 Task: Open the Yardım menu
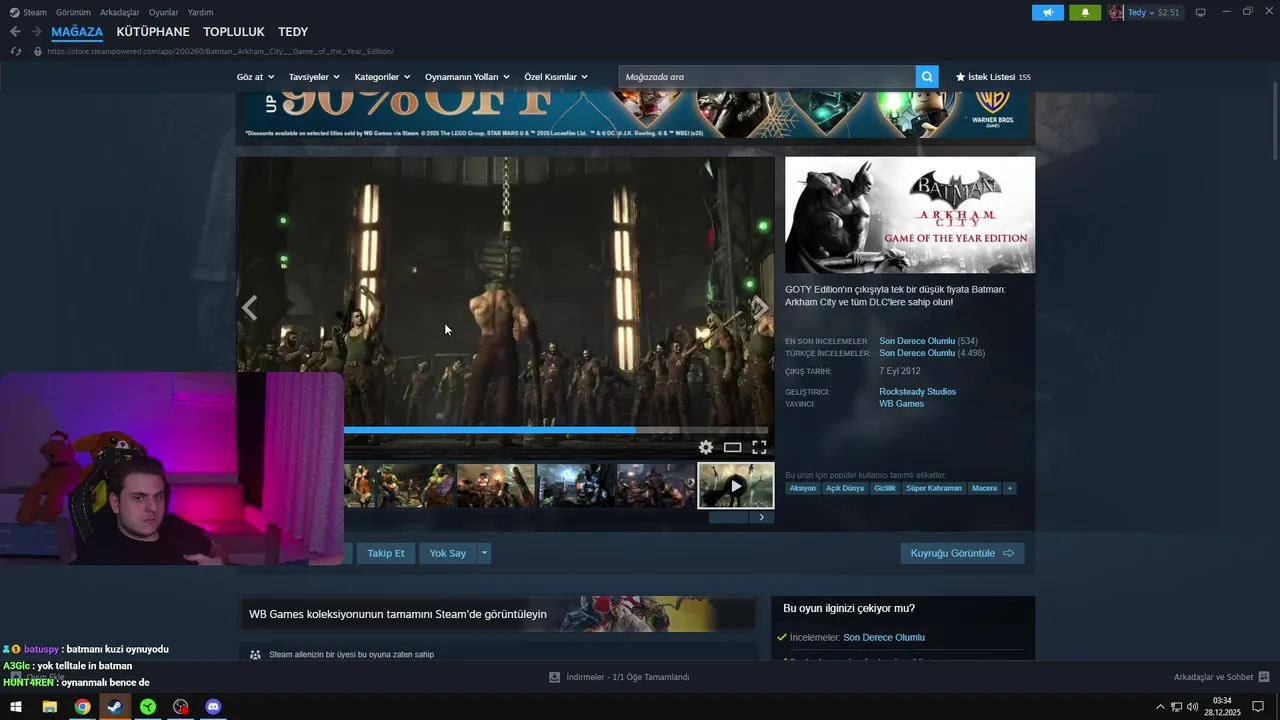pos(200,12)
